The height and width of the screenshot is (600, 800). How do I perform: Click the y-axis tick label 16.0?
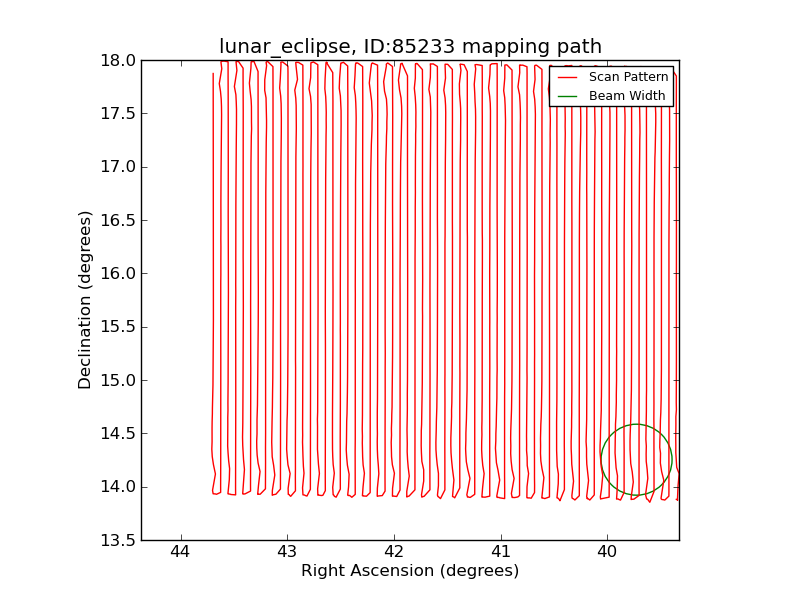(x=118, y=273)
